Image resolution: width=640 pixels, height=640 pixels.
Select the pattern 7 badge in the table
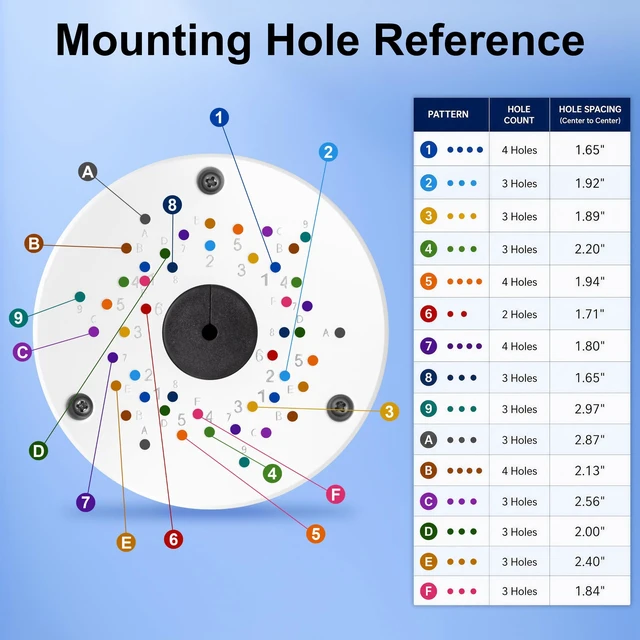[429, 346]
